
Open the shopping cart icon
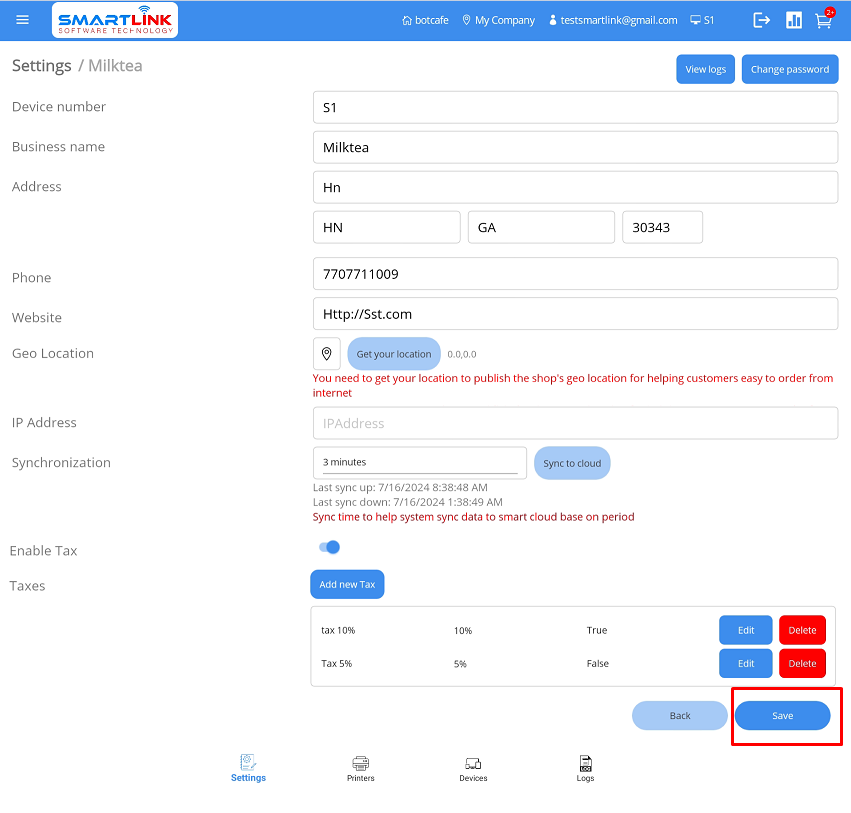click(823, 20)
